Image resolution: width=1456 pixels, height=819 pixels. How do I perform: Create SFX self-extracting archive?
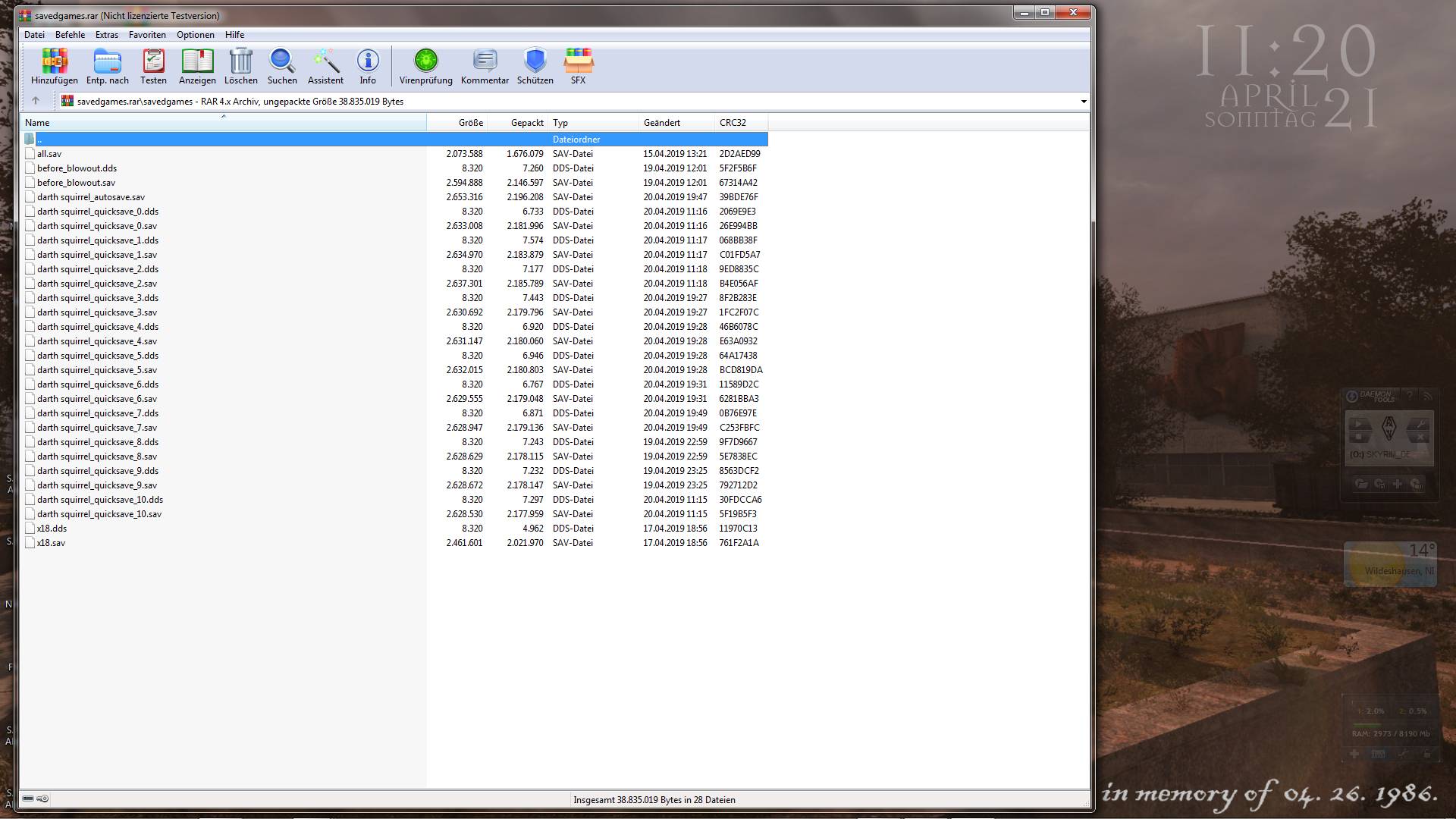[578, 66]
